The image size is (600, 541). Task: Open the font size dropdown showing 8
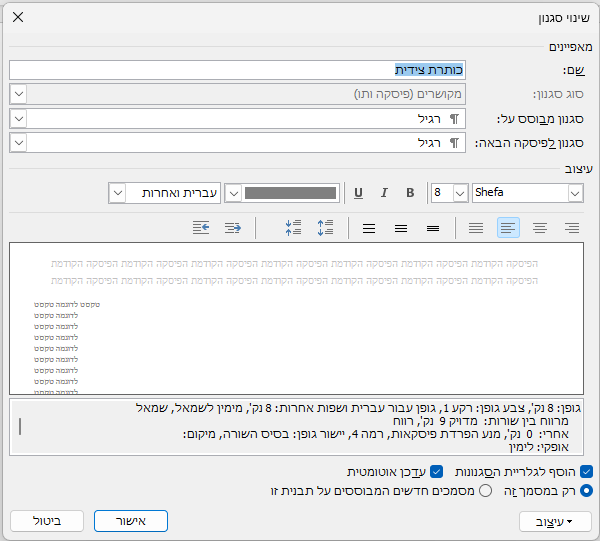tap(460, 193)
